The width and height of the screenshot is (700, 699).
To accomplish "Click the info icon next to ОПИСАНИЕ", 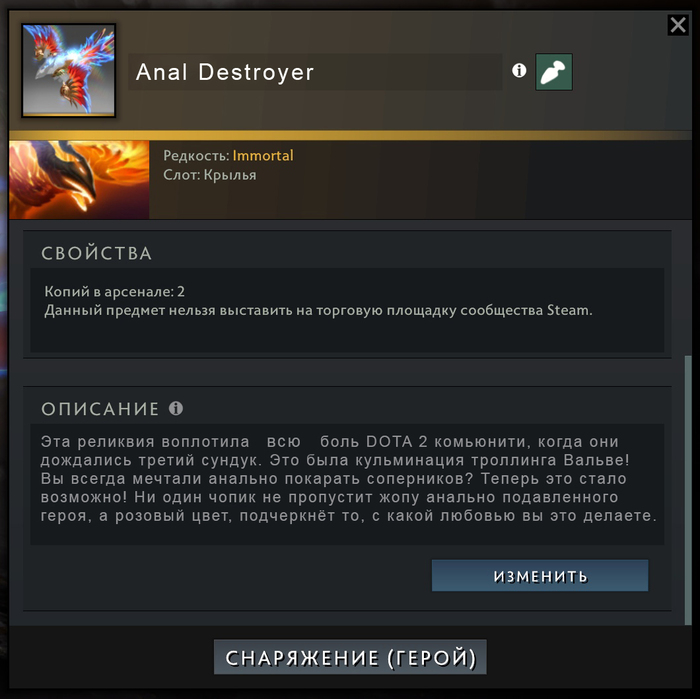I will (x=176, y=408).
